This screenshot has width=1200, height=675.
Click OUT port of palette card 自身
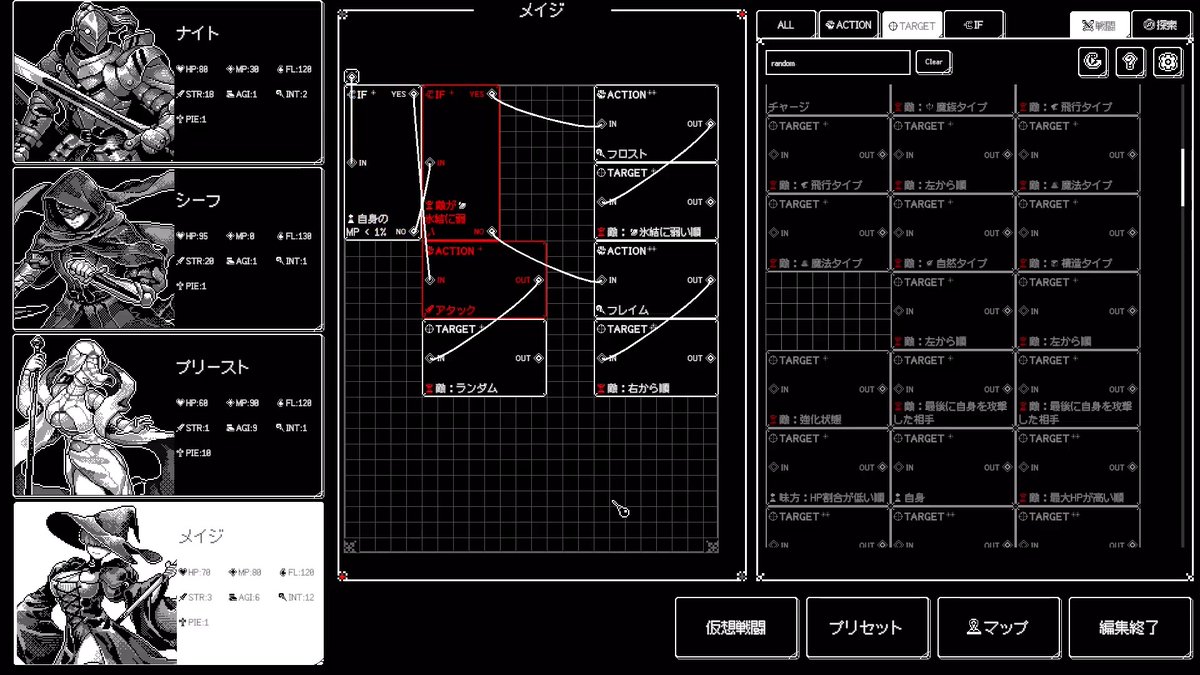tap(1005, 467)
